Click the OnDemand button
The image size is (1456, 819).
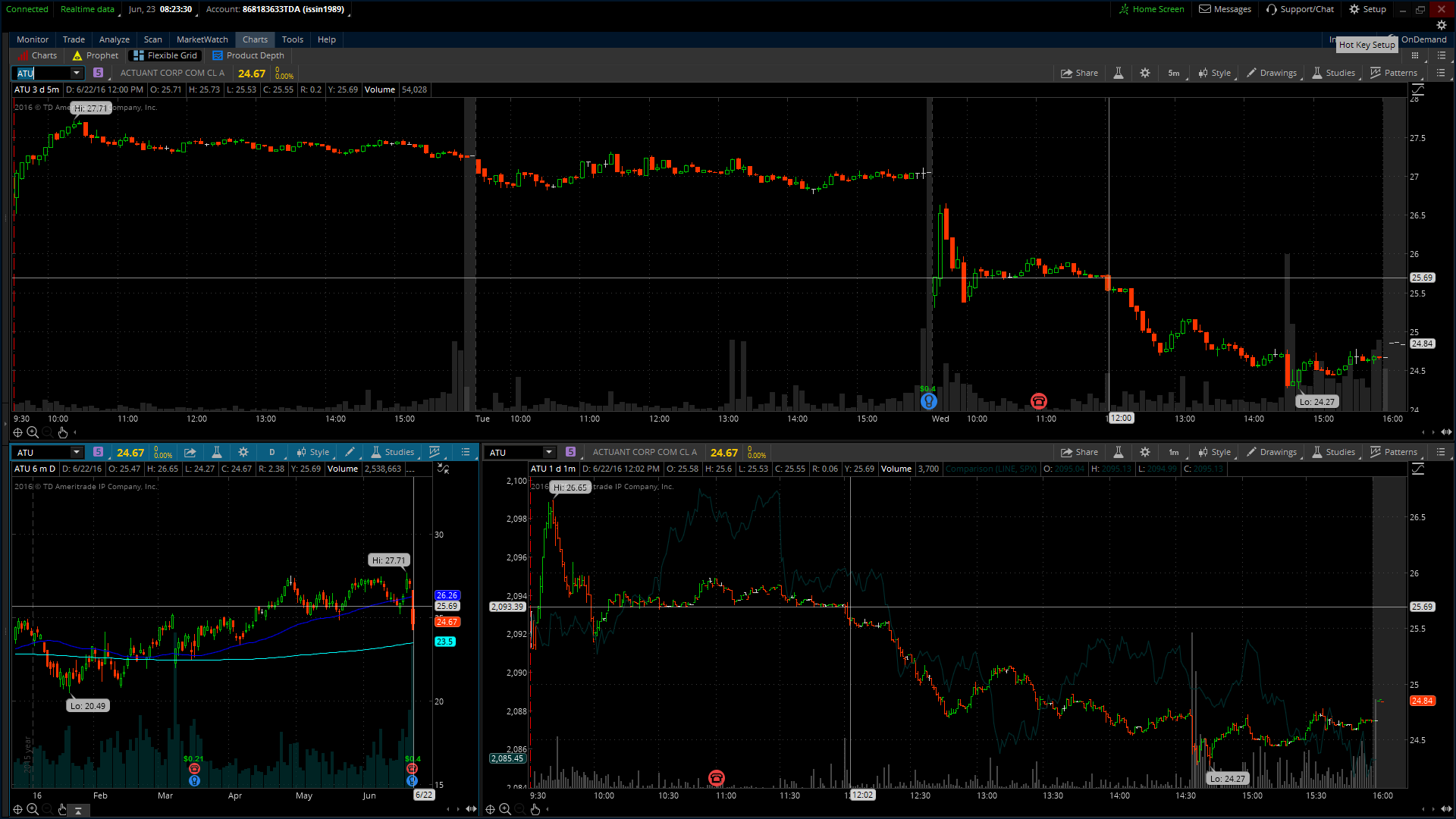1423,39
